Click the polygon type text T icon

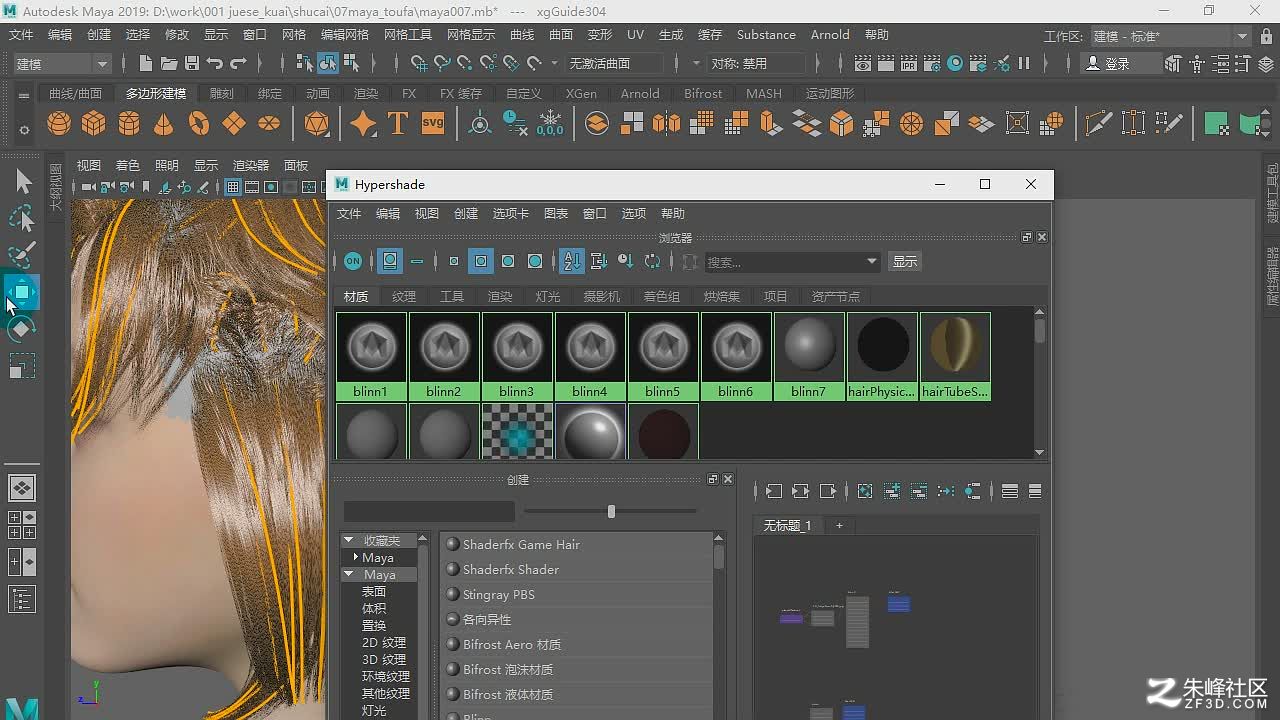pyautogui.click(x=398, y=124)
